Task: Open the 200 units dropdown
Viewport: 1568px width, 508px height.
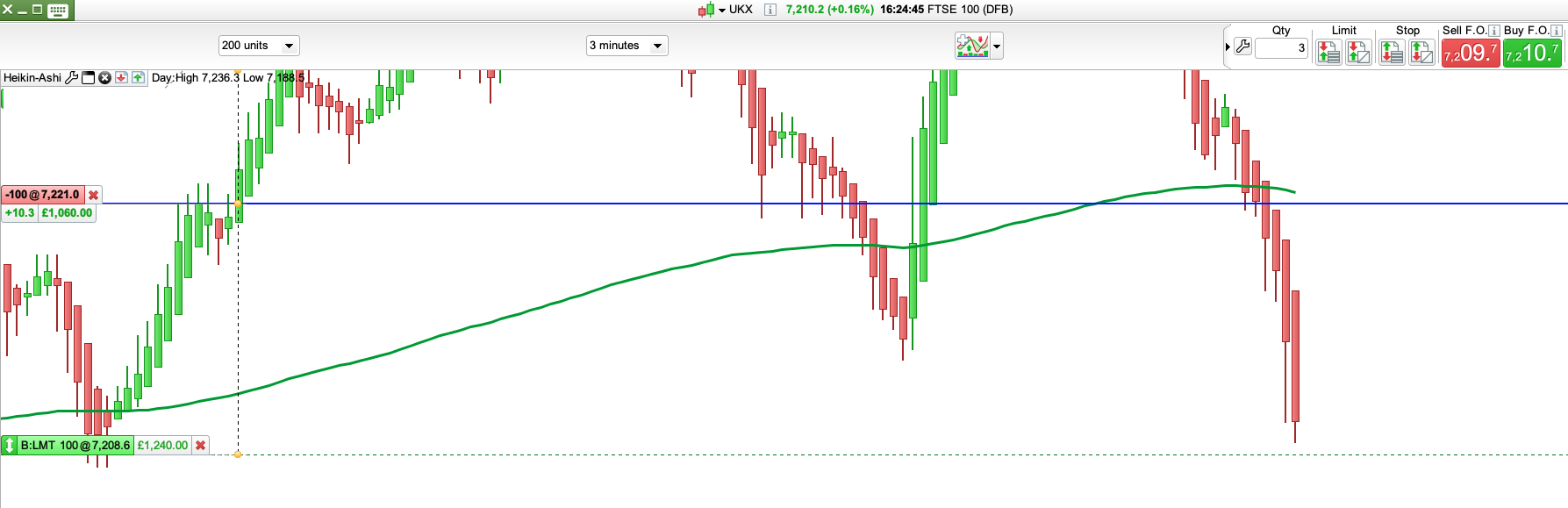Action: 259,46
